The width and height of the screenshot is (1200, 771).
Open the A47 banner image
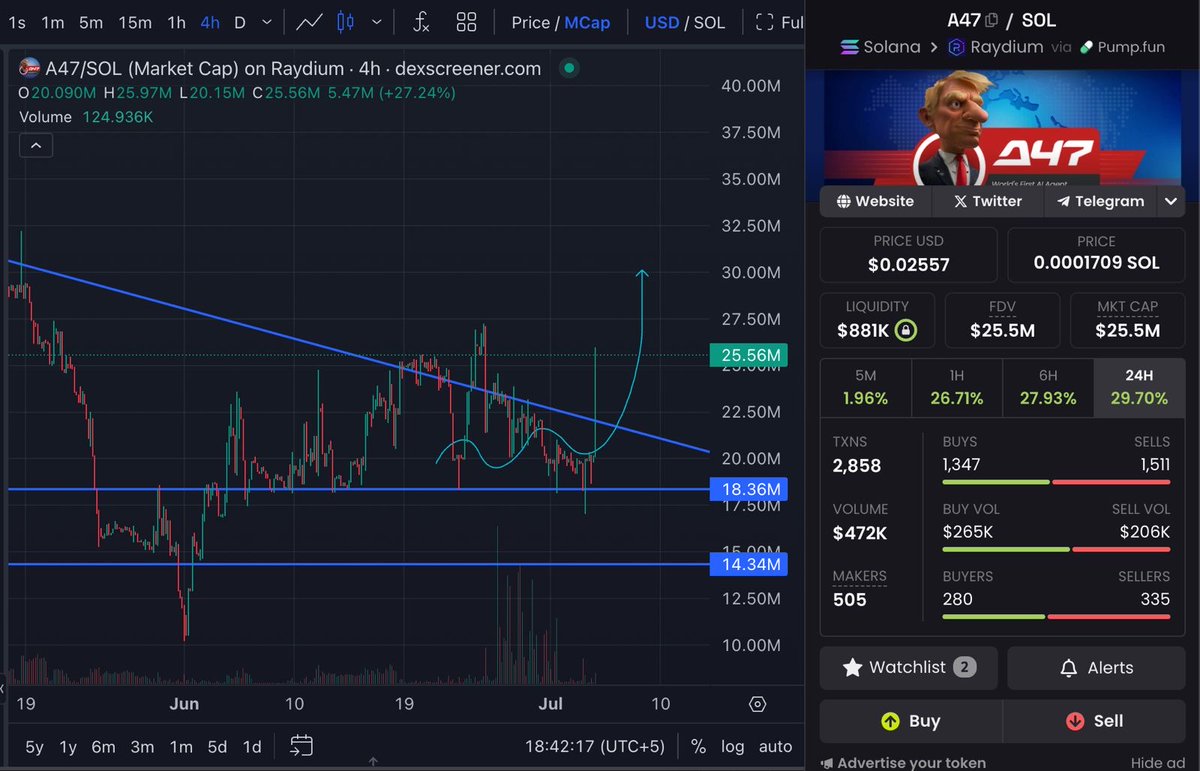click(x=1002, y=127)
